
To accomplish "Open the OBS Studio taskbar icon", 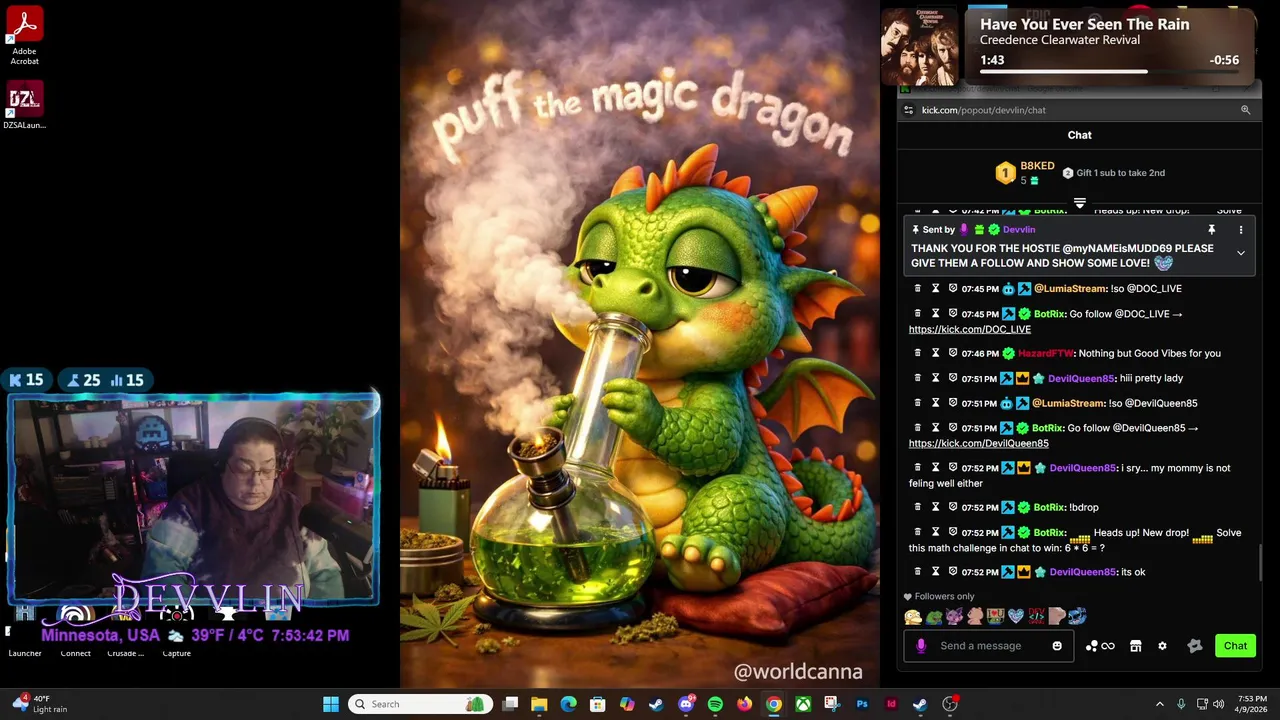I will (x=950, y=704).
